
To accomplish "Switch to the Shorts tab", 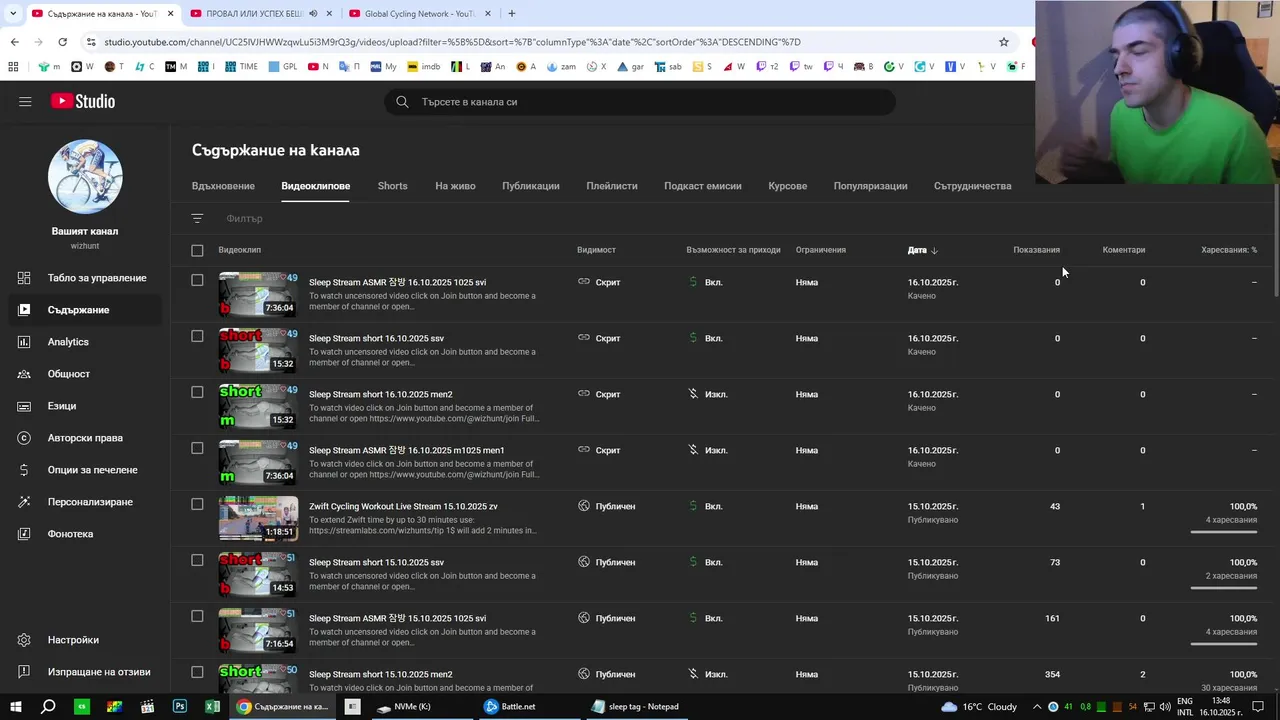I will [x=392, y=186].
